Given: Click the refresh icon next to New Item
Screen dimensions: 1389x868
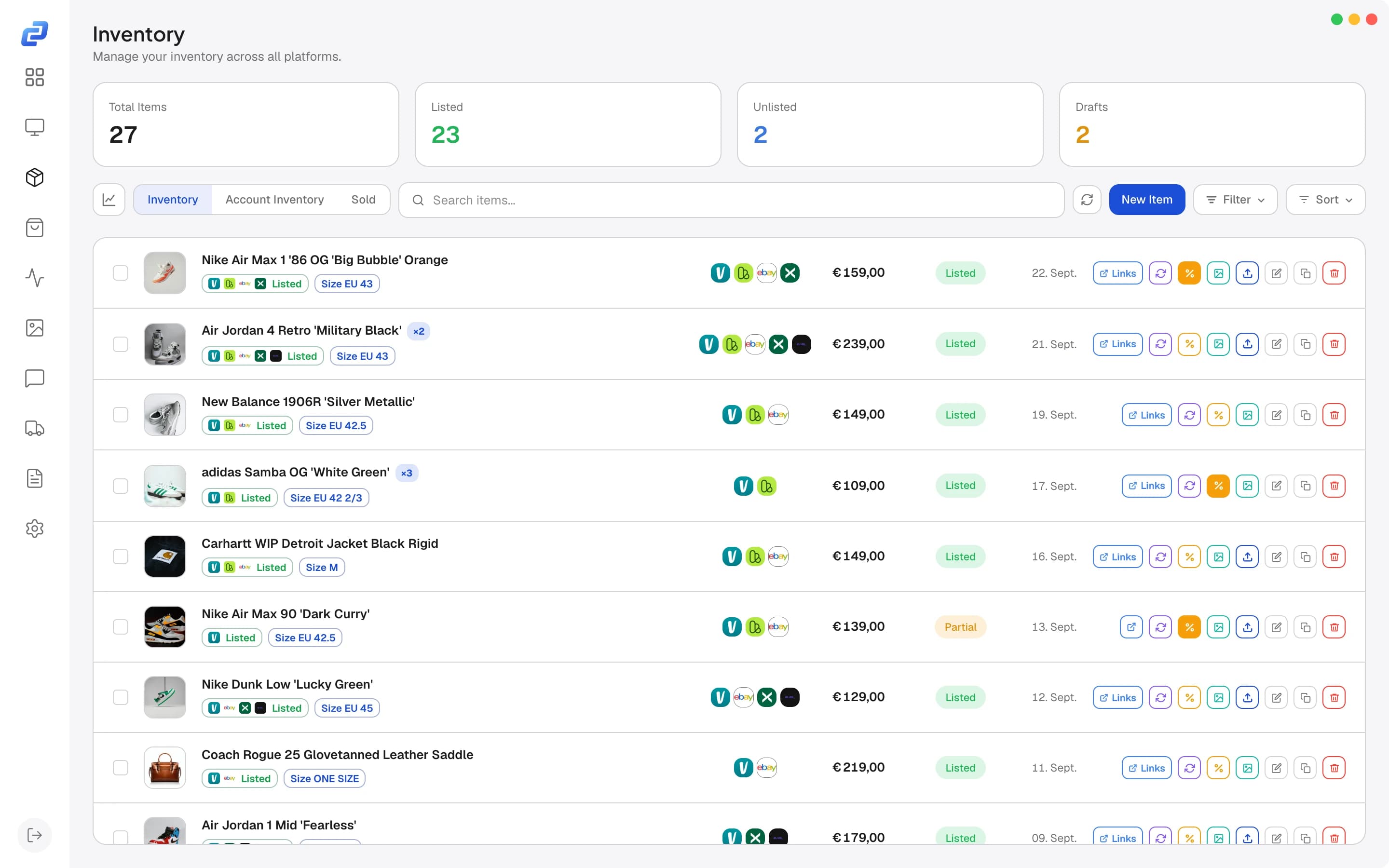Looking at the screenshot, I should [1087, 200].
